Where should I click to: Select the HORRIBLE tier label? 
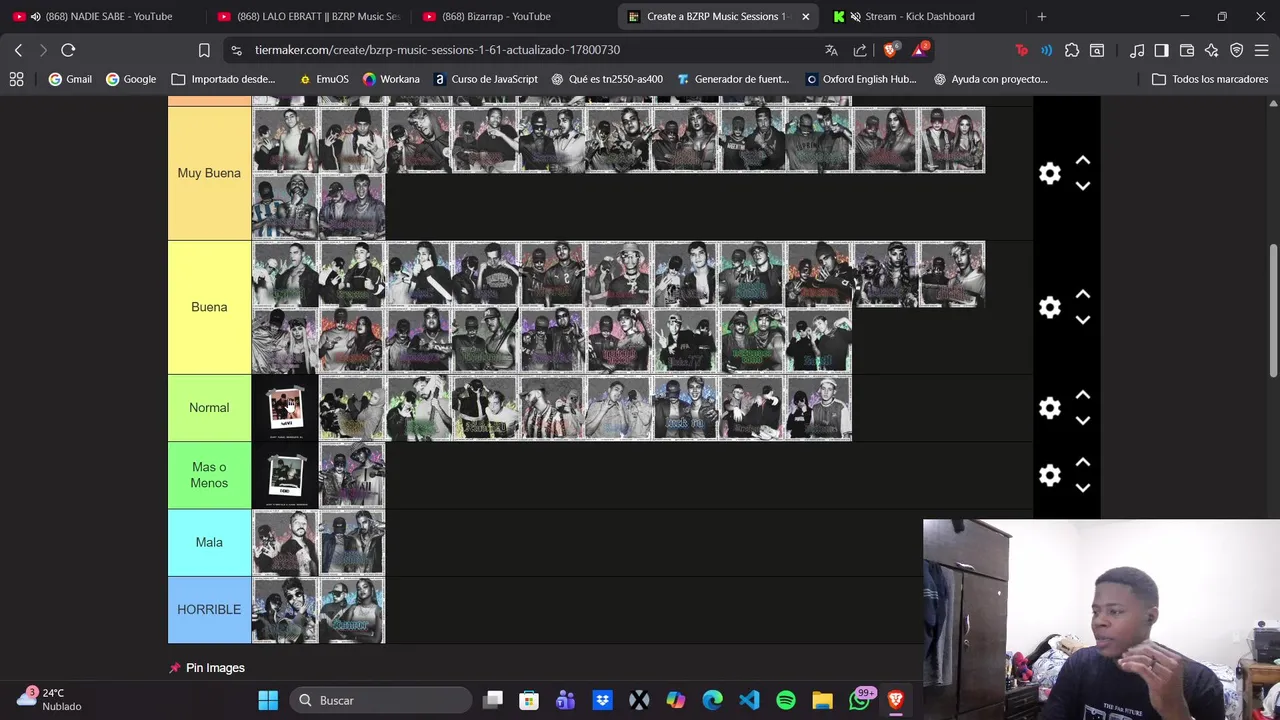pyautogui.click(x=209, y=609)
